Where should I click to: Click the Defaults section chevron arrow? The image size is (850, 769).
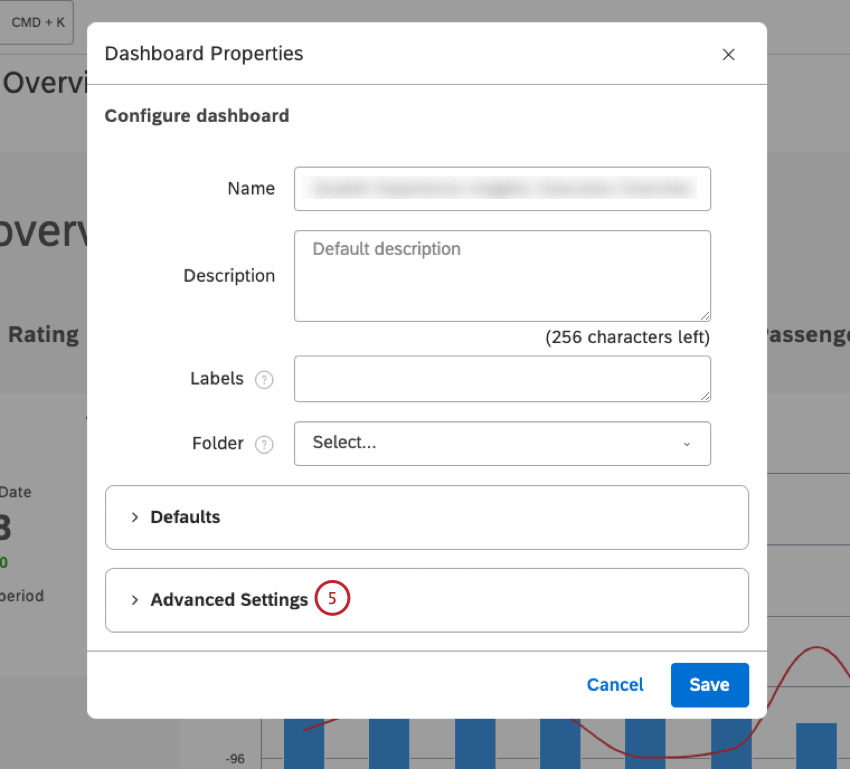135,517
